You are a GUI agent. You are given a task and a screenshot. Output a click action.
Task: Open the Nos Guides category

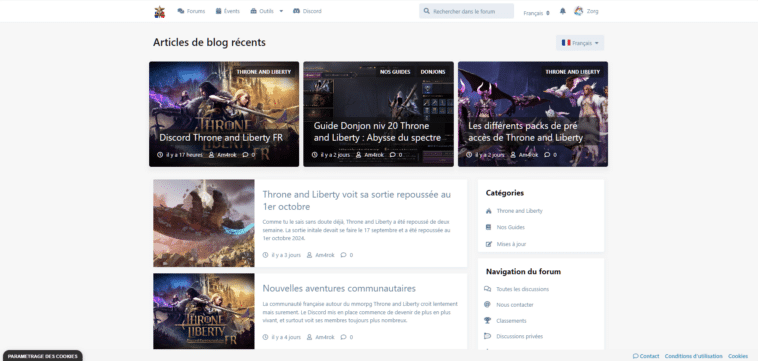click(510, 227)
